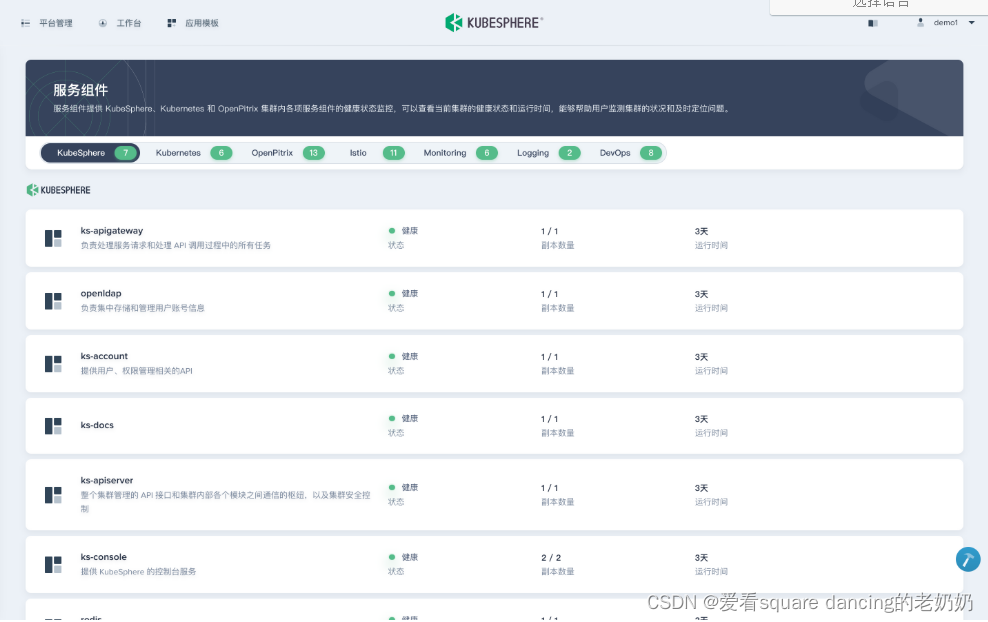This screenshot has height=622, width=988.
Task: Click the blue hammer toolbox floating button
Action: pyautogui.click(x=968, y=559)
